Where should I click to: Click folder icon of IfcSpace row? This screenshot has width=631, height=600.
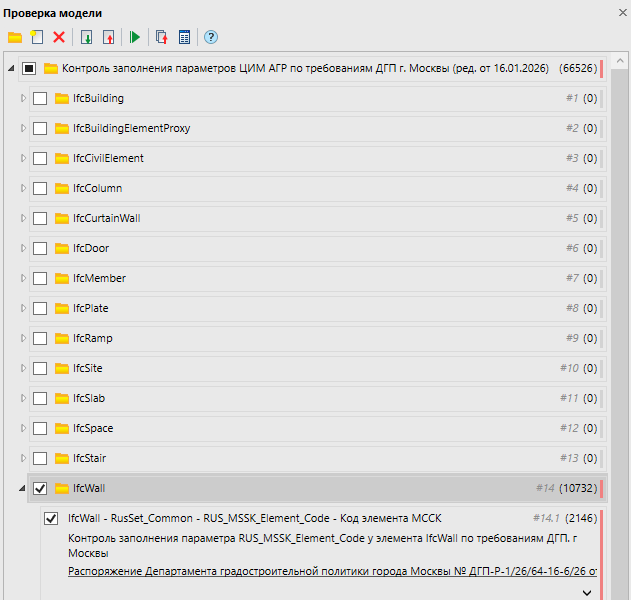tap(62, 429)
